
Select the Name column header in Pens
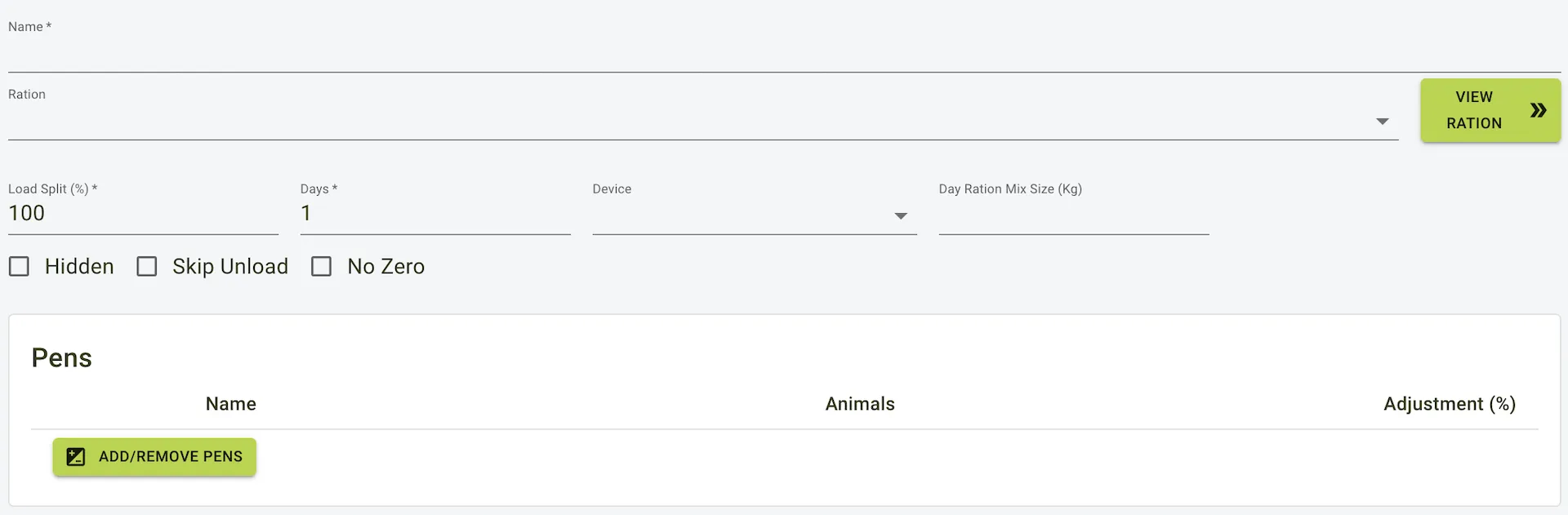pos(230,403)
